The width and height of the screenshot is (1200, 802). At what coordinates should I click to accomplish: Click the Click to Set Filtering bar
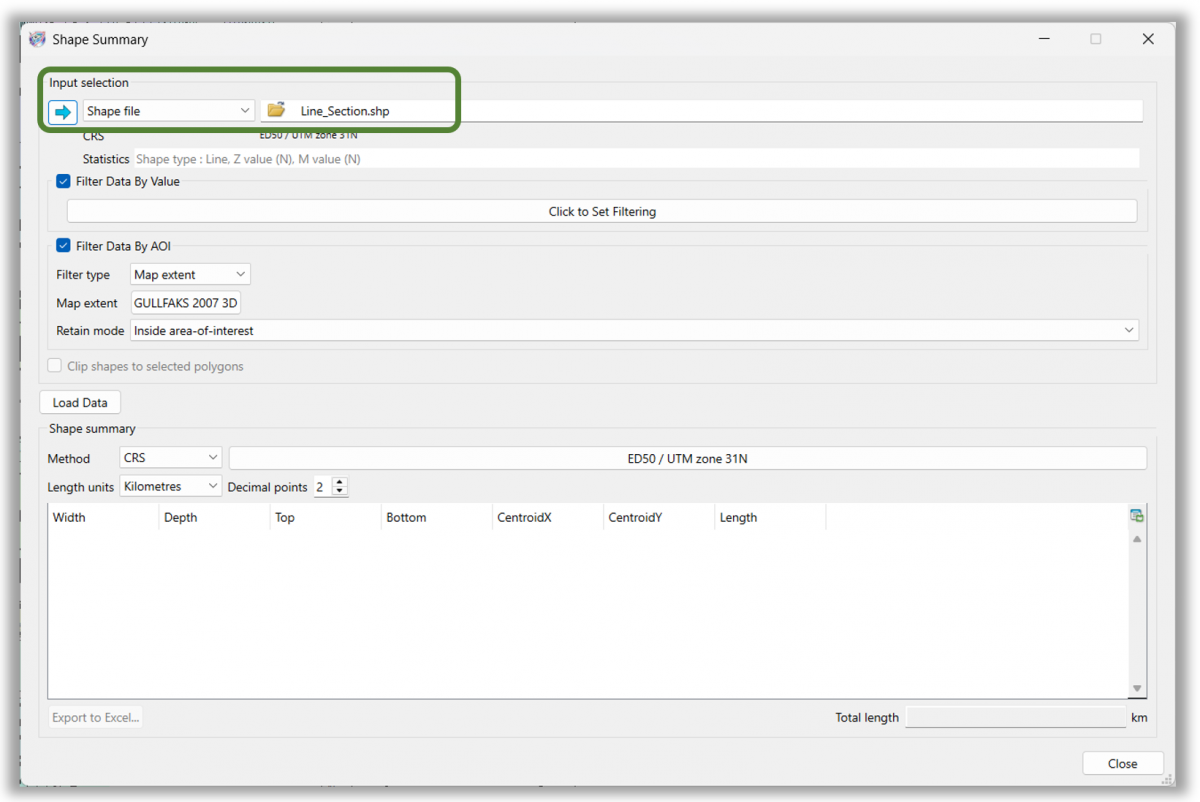[x=601, y=211]
